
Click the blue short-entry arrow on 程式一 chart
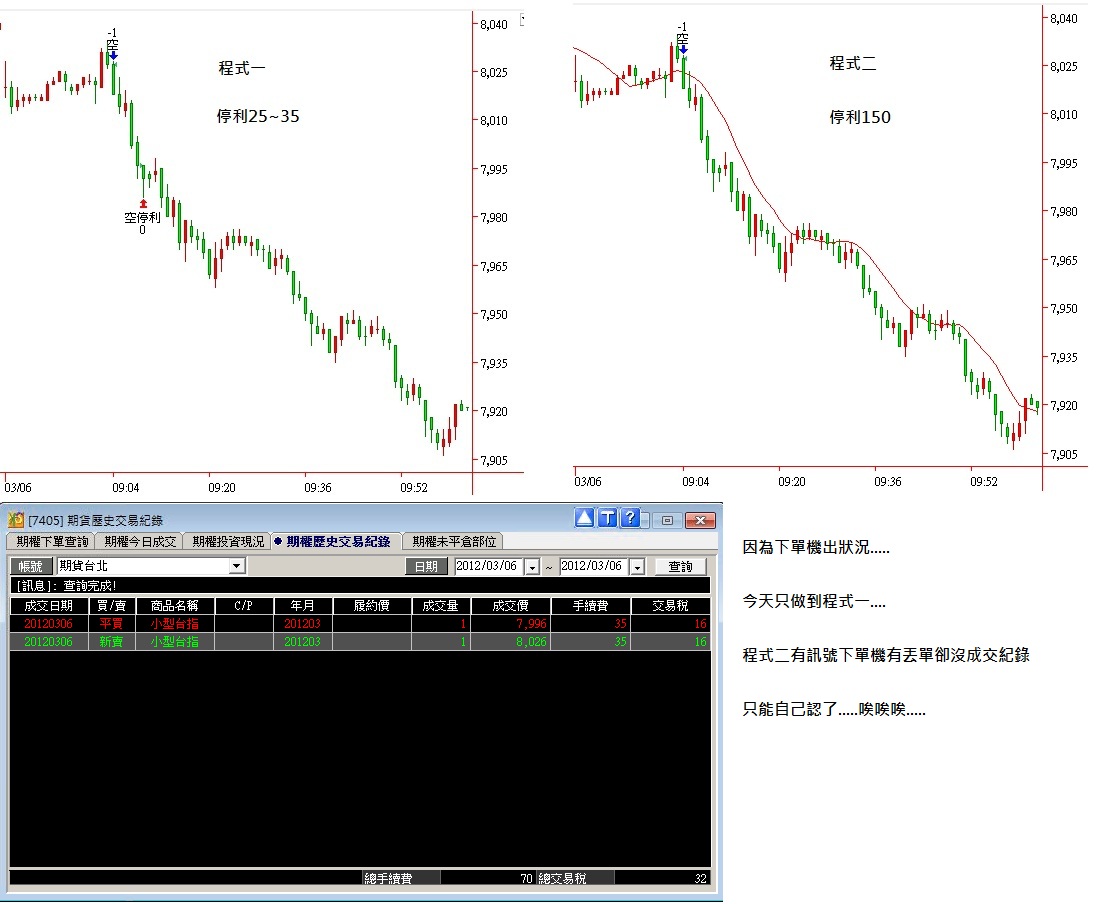pos(114,55)
